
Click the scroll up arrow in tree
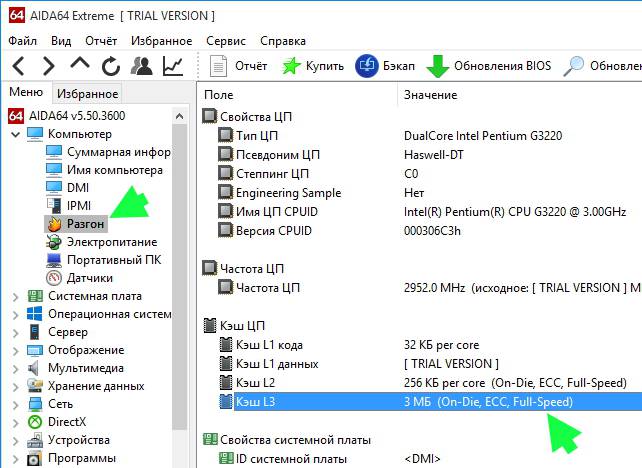coord(179,116)
